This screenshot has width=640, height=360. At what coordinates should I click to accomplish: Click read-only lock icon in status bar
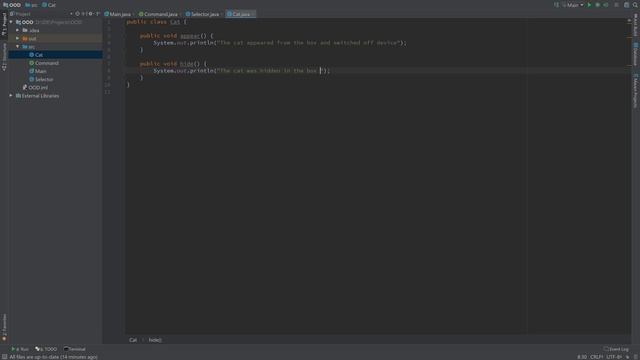(628, 357)
